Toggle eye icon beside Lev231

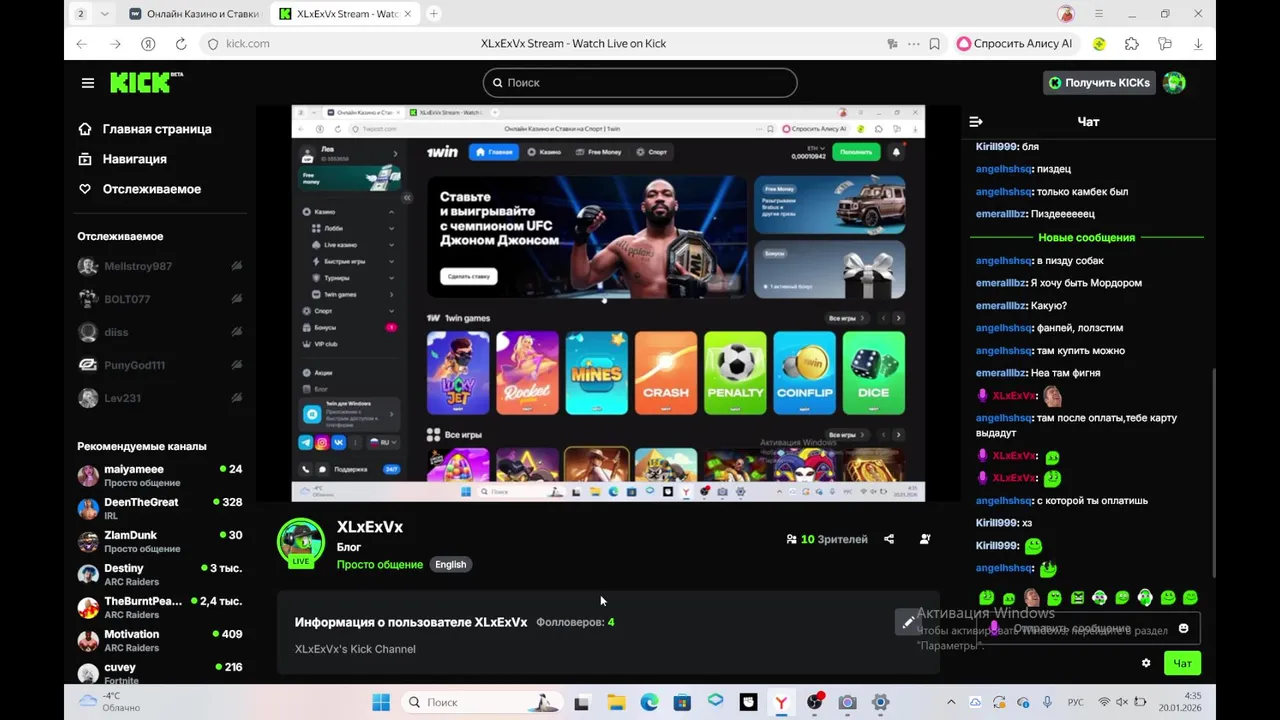point(237,398)
